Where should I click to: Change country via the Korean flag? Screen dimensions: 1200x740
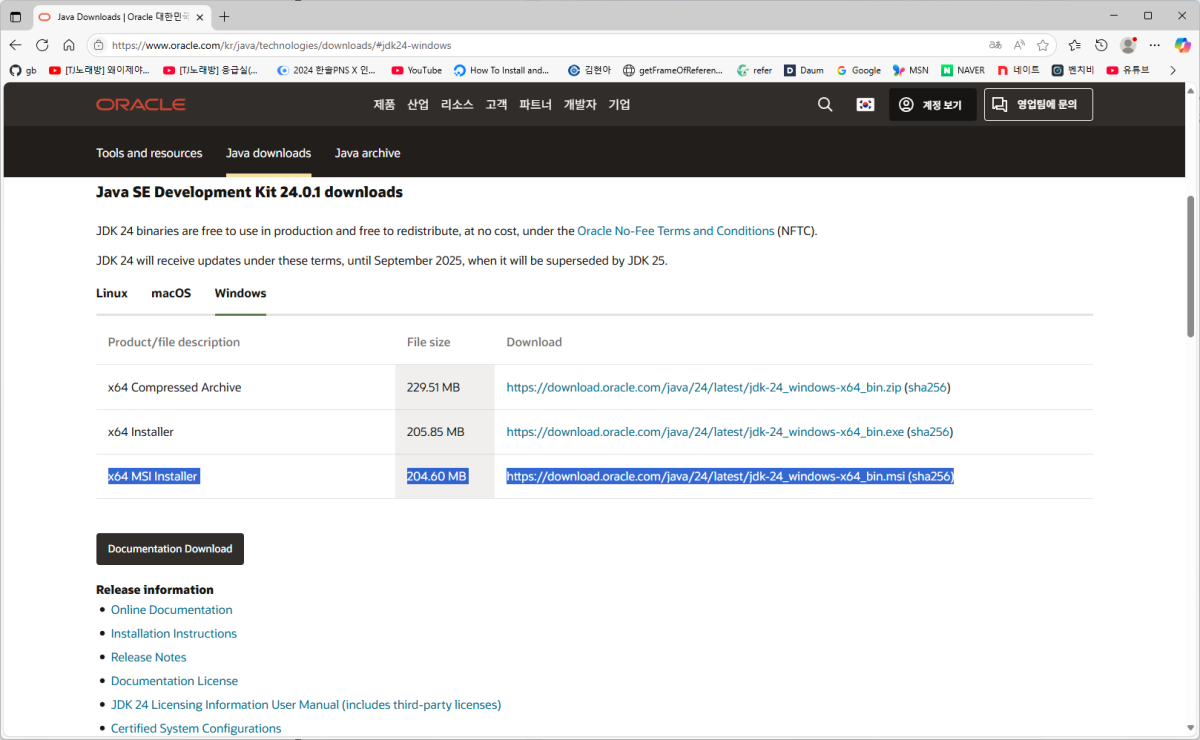pyautogui.click(x=866, y=105)
